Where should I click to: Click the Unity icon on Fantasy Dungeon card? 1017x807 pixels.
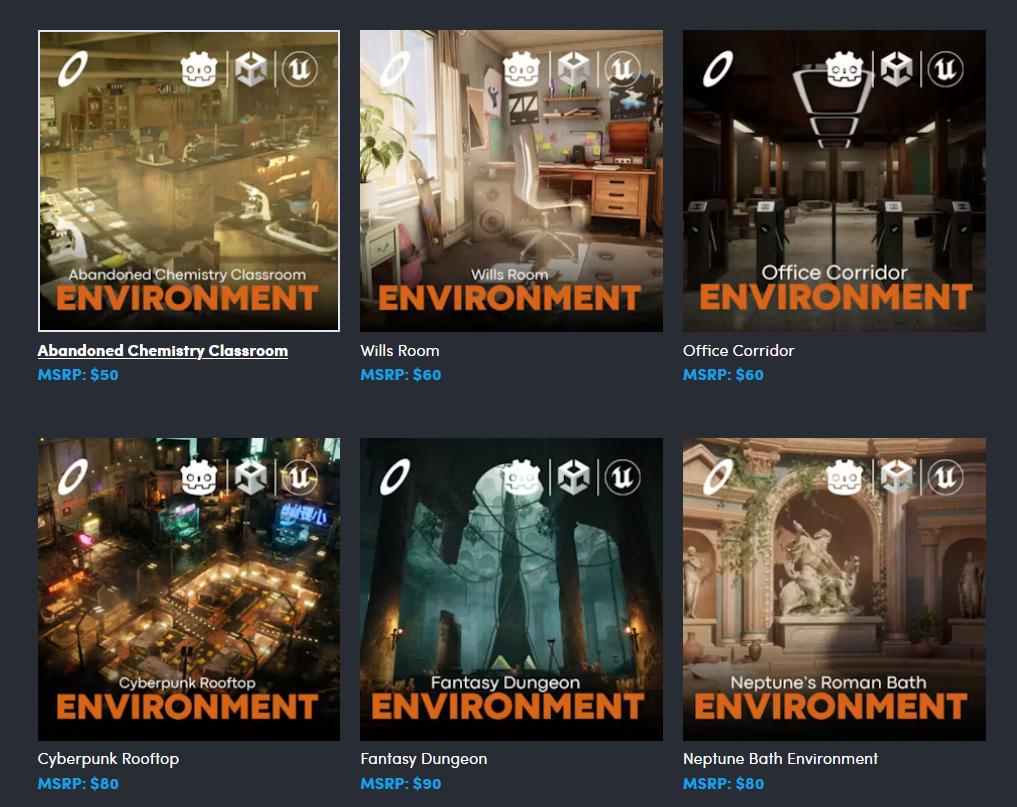[x=573, y=477]
